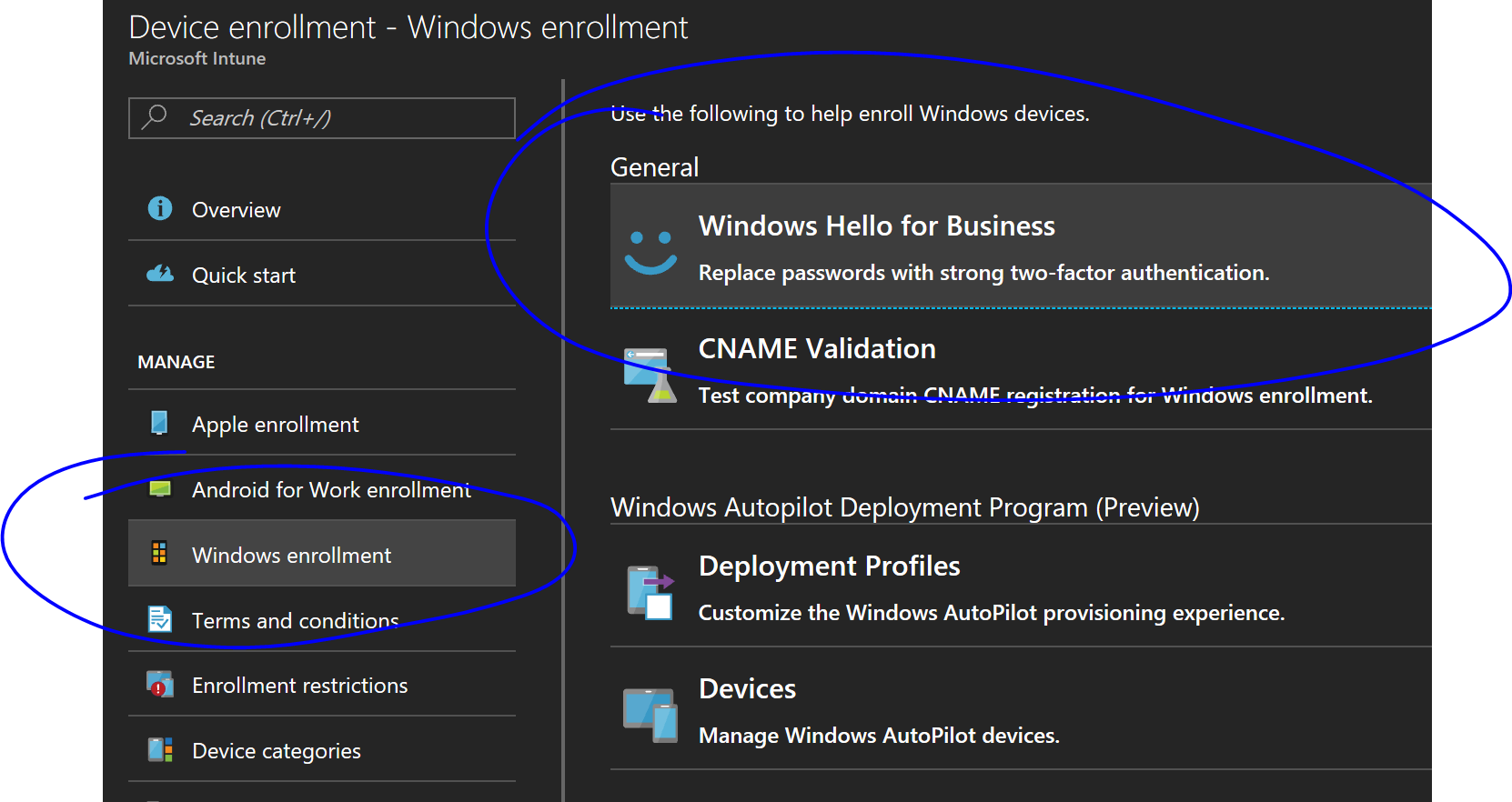Open Enrollment restrictions
1512x802 pixels.
pos(322,685)
